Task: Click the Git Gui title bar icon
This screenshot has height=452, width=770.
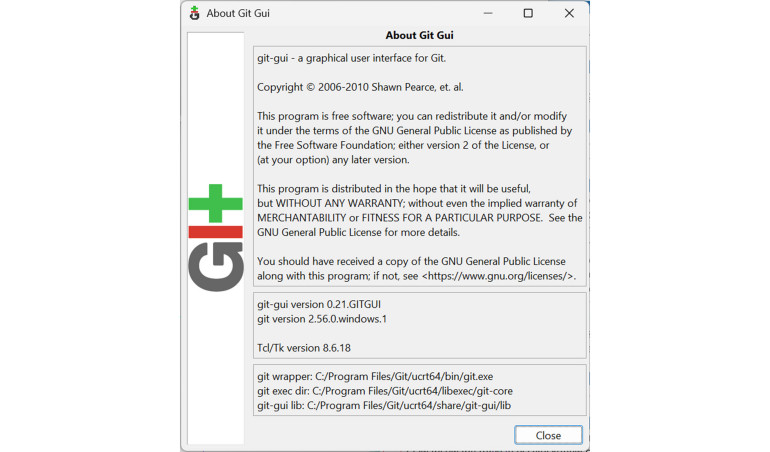Action: tap(194, 13)
